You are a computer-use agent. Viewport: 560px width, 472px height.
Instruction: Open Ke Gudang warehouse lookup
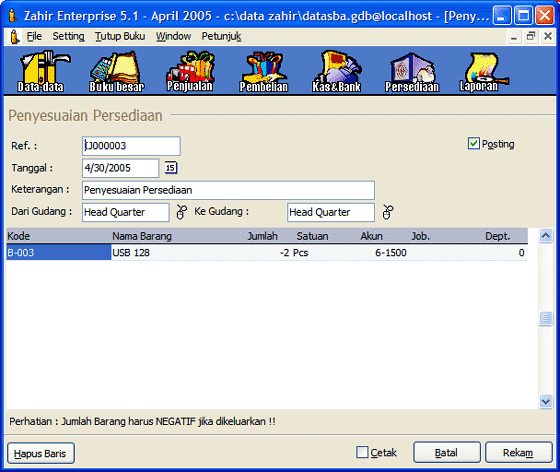point(388,212)
